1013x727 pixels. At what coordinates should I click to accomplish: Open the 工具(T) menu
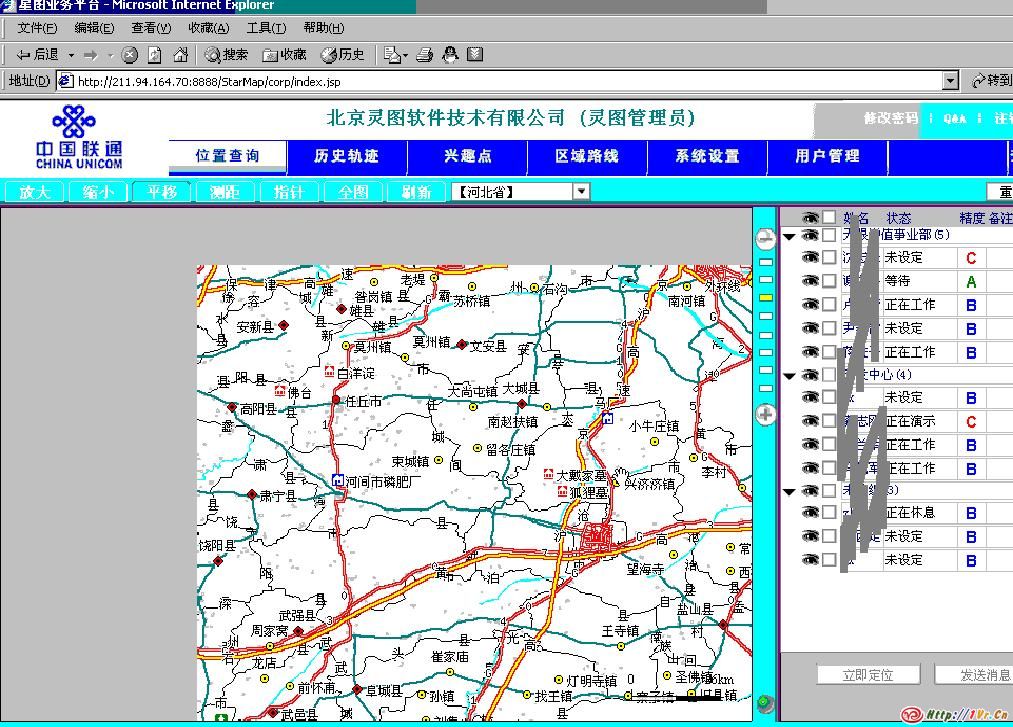coord(266,28)
